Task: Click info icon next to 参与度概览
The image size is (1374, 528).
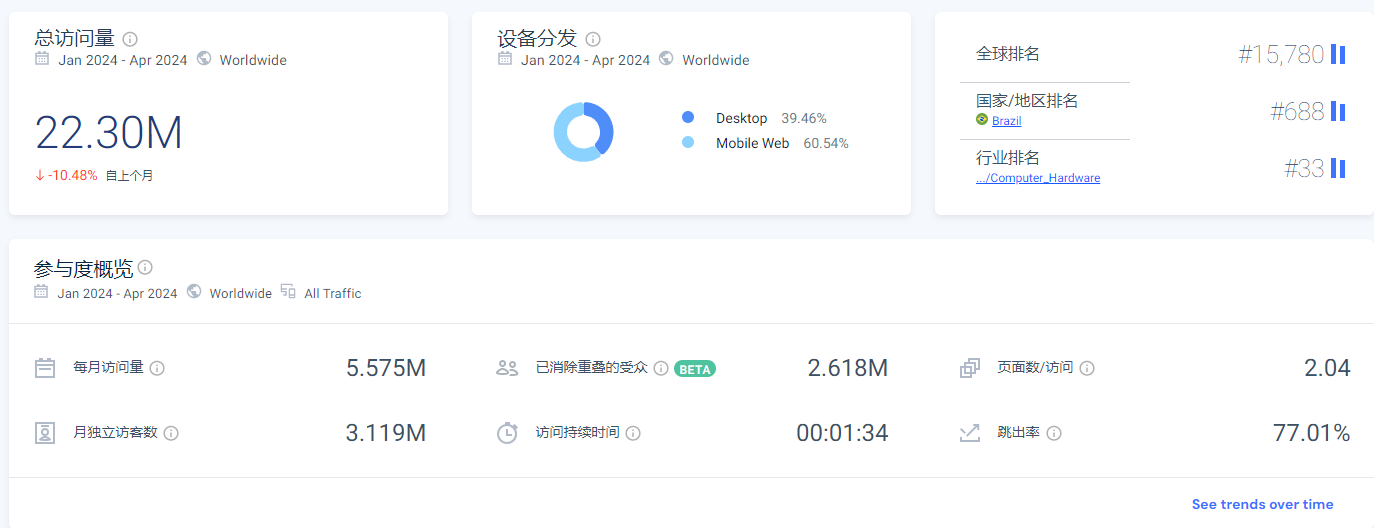Action: click(145, 268)
